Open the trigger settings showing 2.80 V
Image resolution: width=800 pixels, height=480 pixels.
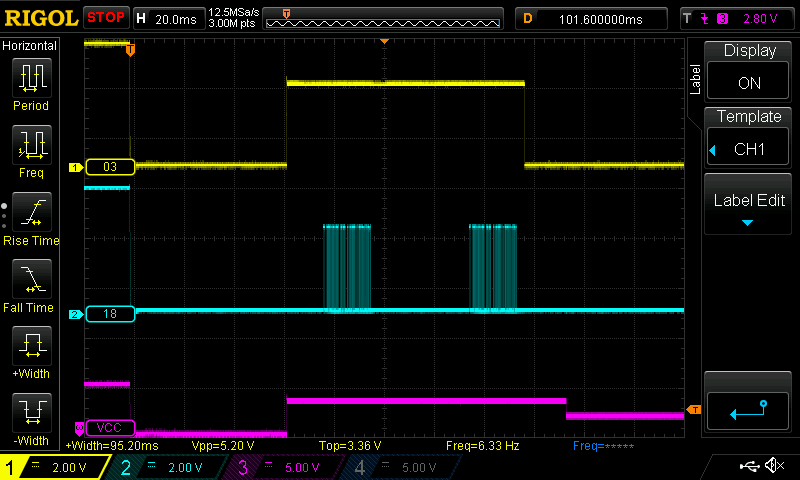click(x=738, y=18)
